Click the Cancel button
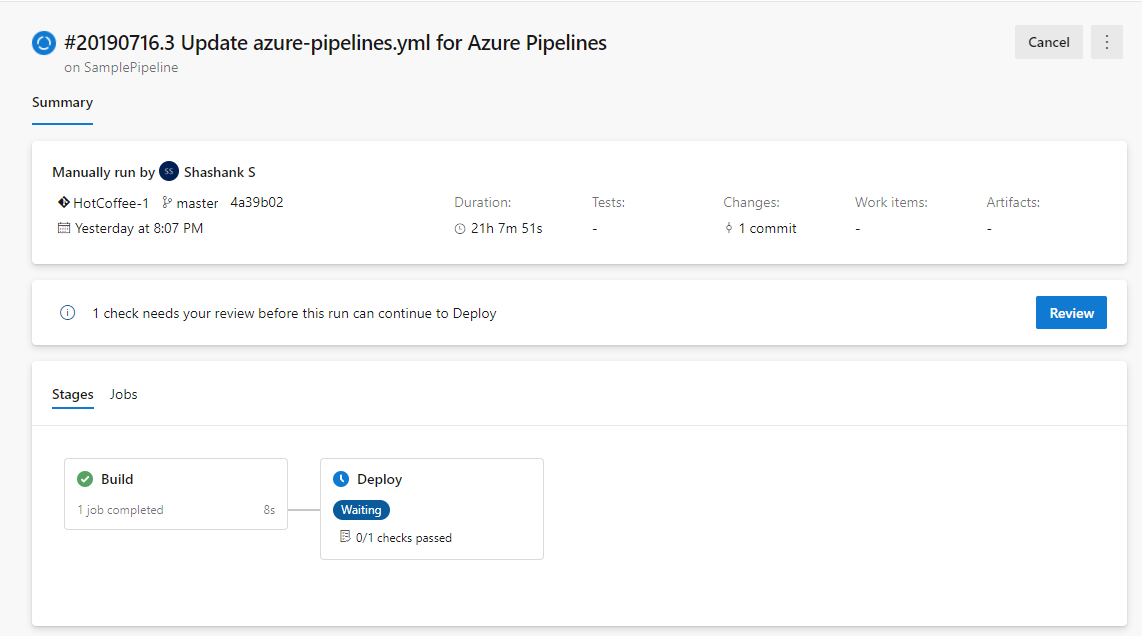 [1048, 42]
